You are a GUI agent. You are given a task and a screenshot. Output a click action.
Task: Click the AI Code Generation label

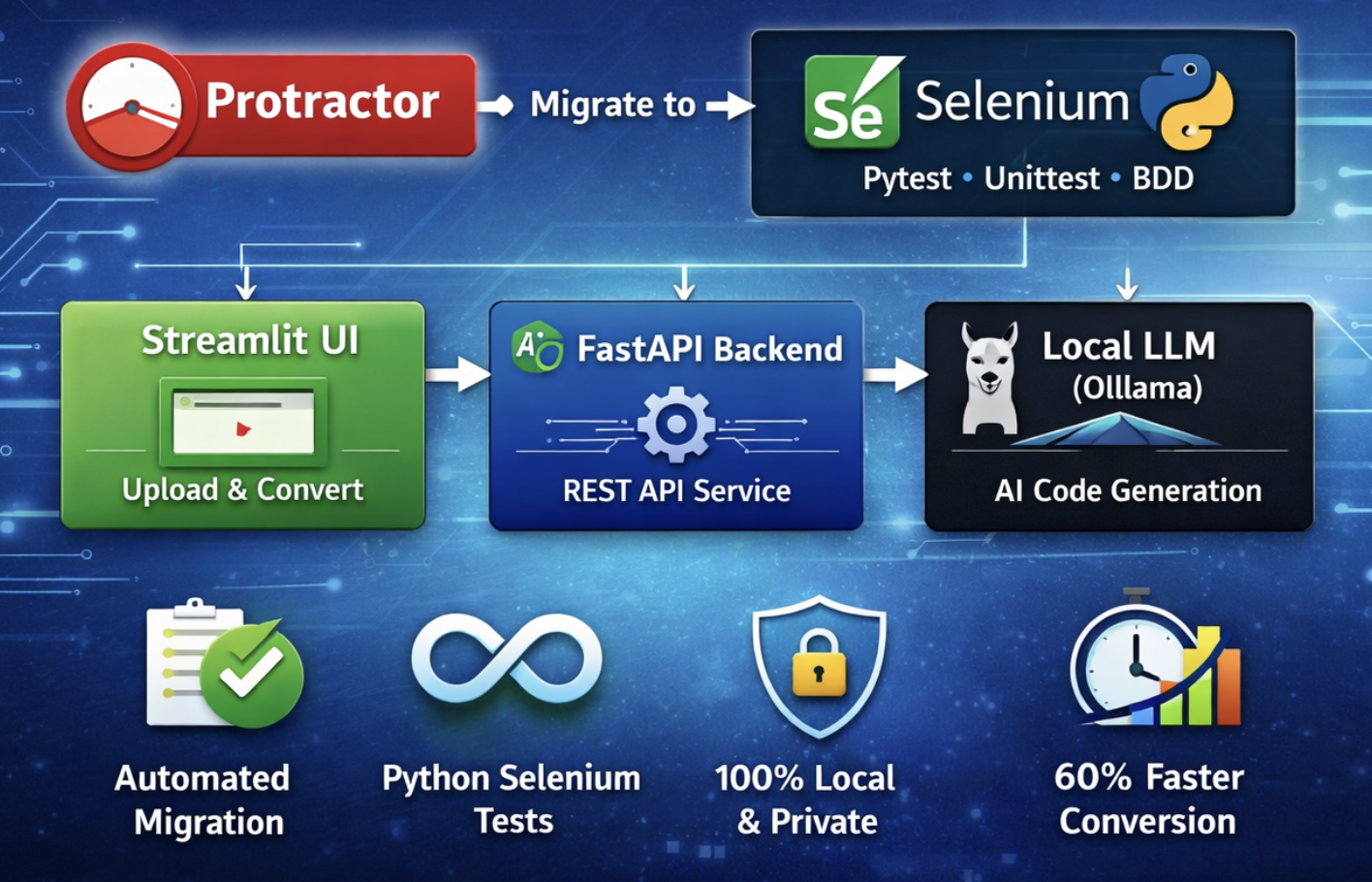point(1128,490)
